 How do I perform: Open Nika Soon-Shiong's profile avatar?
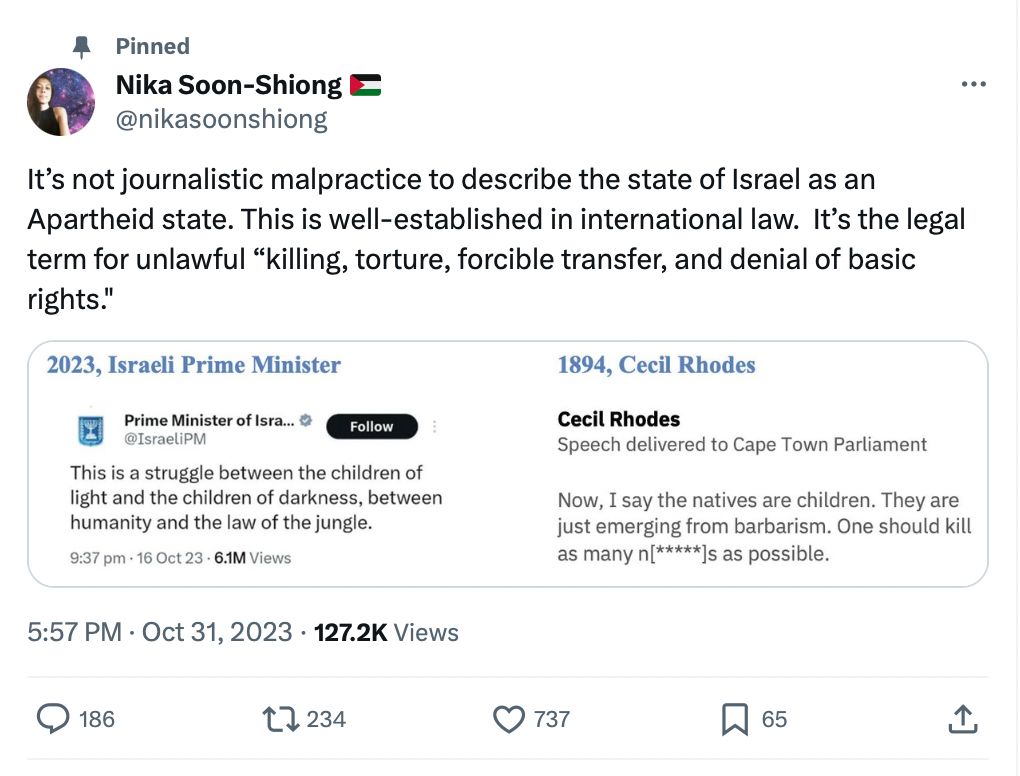tap(61, 102)
